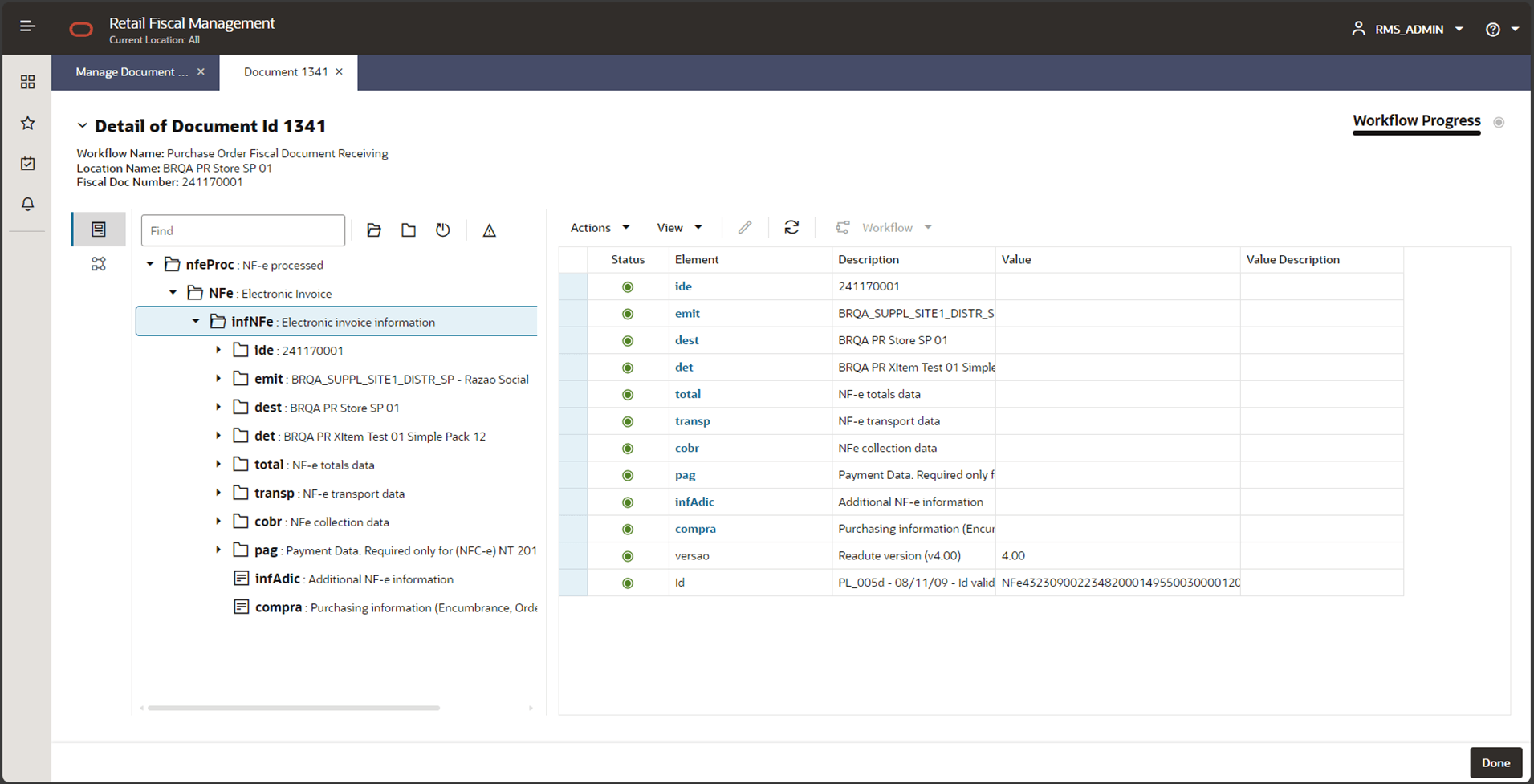Screen dimensions: 1534x784
Task: Click in the Find search field
Action: [x=243, y=230]
